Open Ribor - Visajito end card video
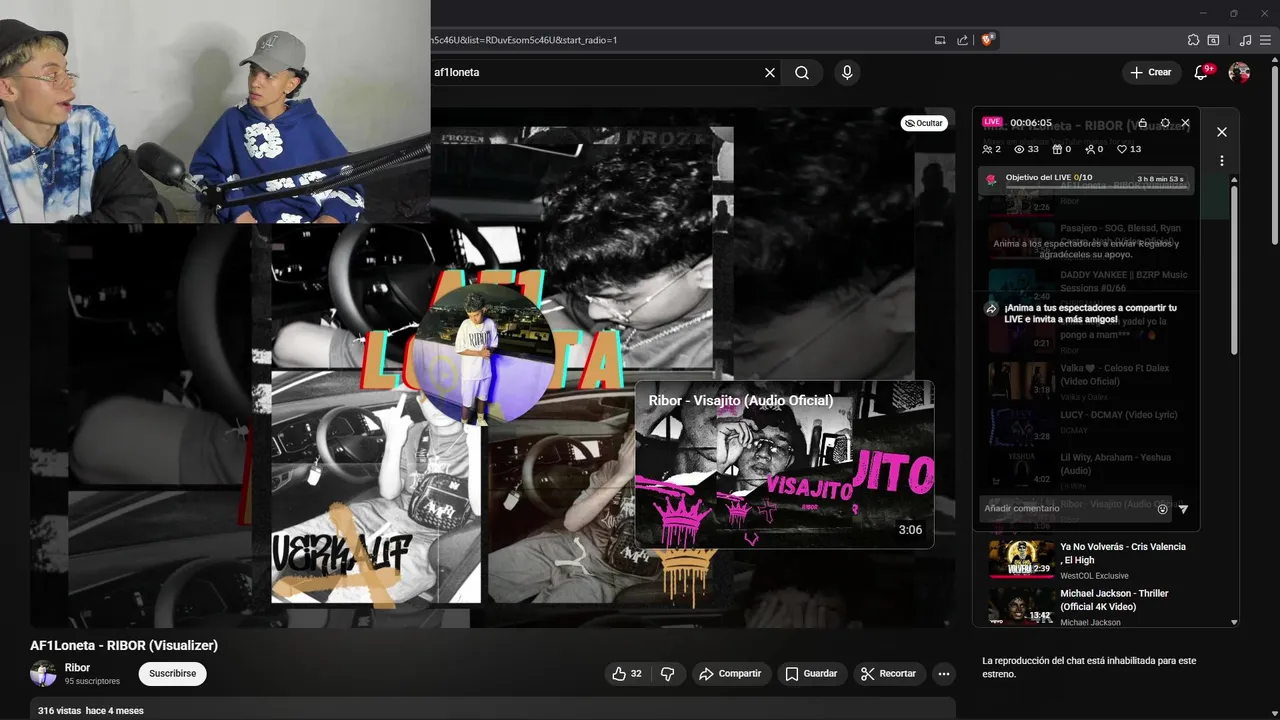Screen dimensions: 1280x720 [784, 464]
